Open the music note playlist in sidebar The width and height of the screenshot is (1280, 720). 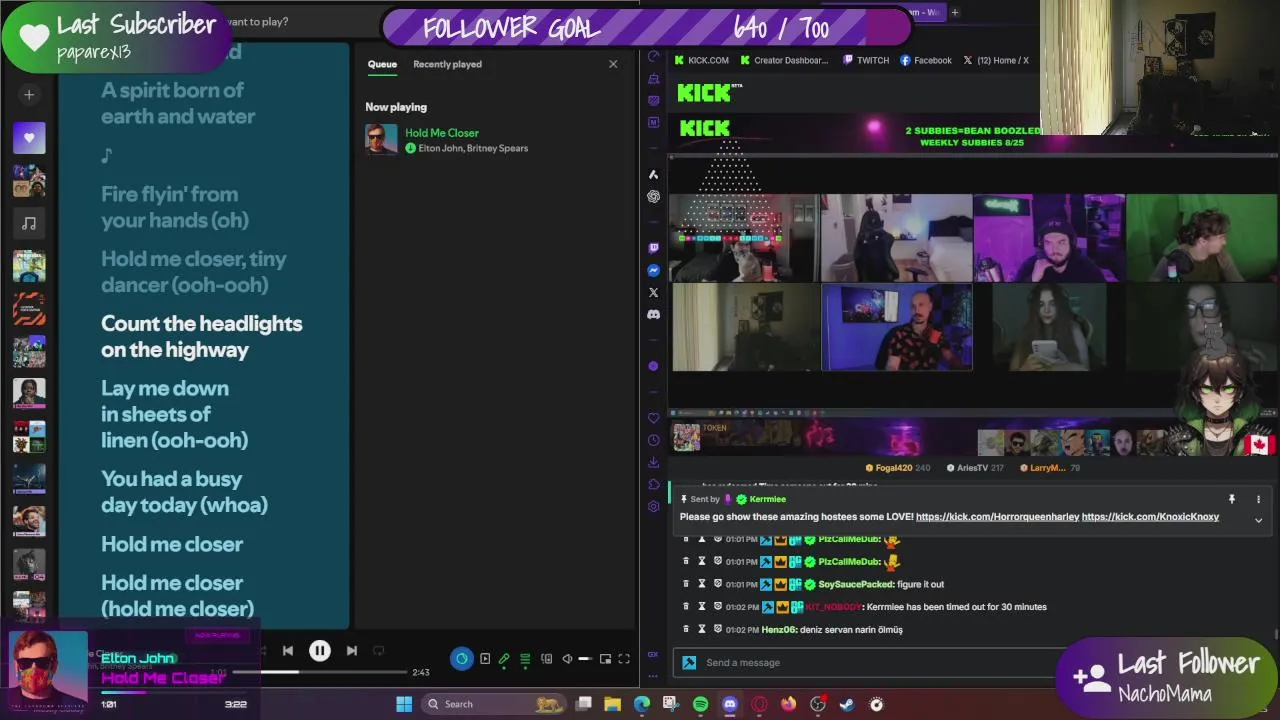point(29,223)
